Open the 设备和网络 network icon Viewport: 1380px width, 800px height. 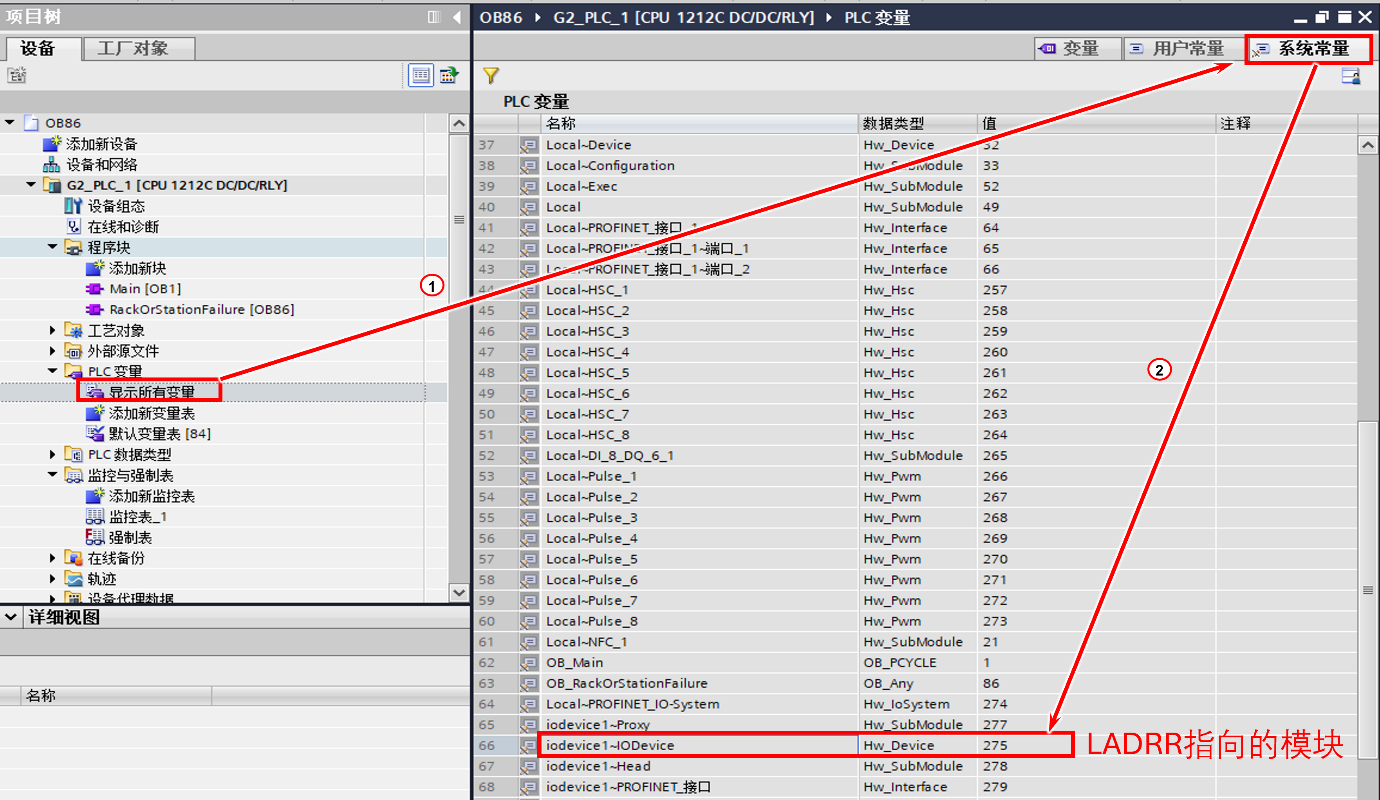(x=52, y=165)
